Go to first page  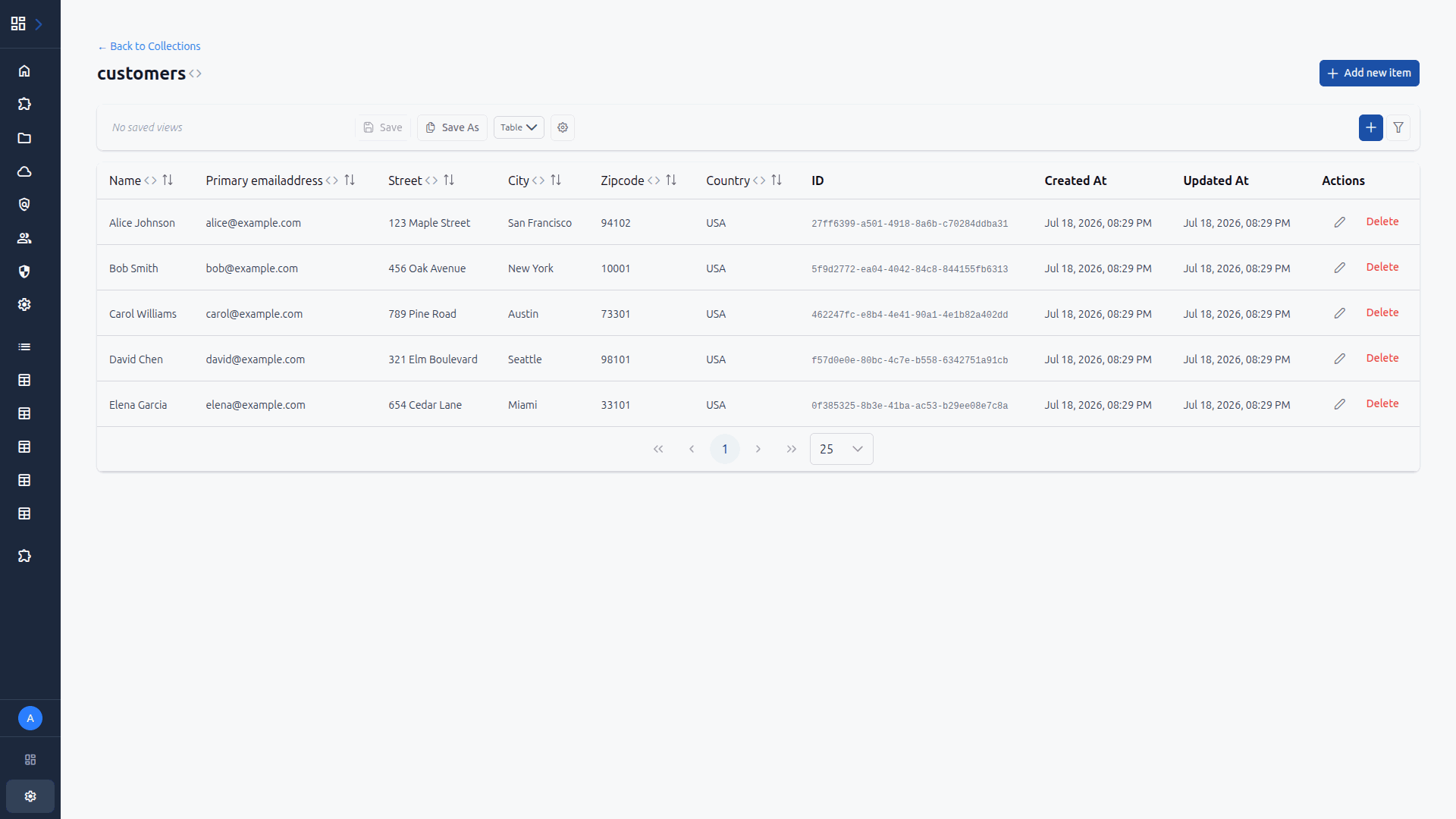pyautogui.click(x=658, y=449)
